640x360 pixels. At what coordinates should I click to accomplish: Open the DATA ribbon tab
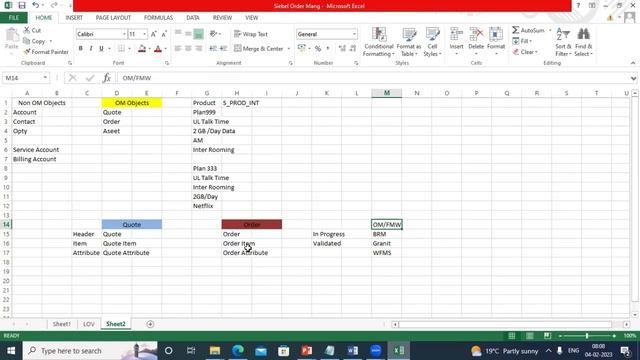click(x=193, y=18)
